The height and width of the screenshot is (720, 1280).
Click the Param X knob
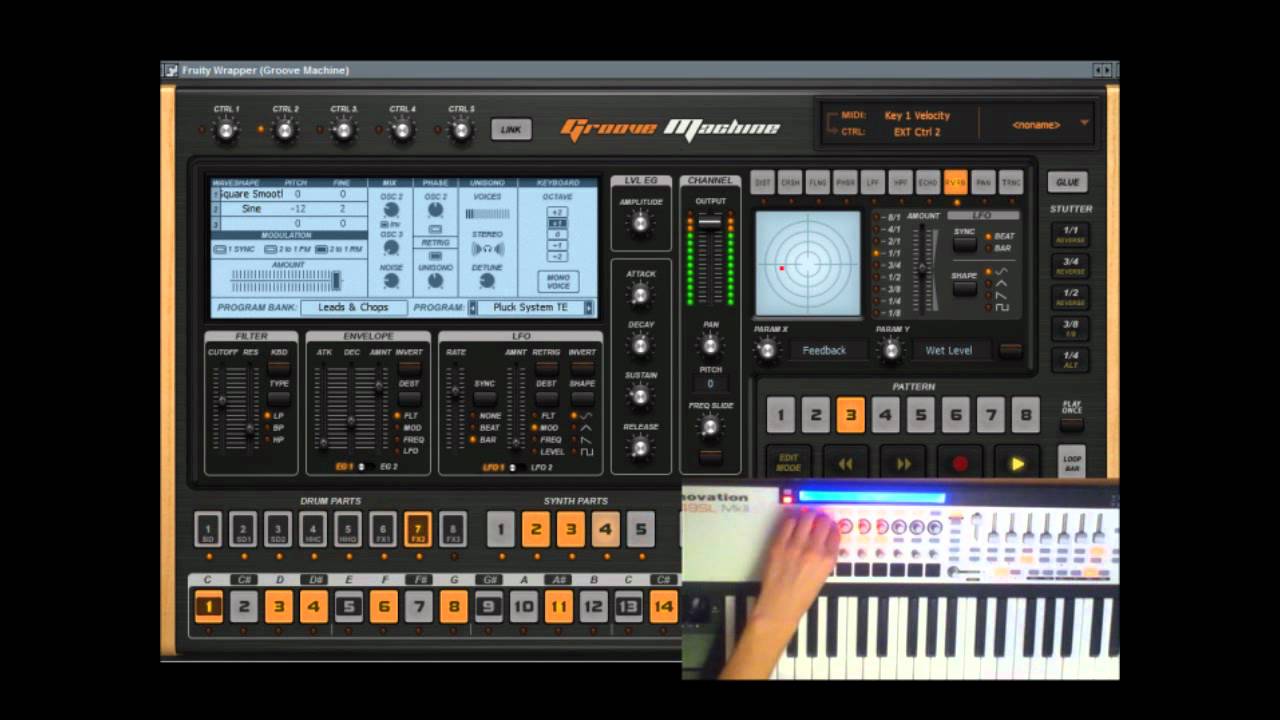(767, 350)
